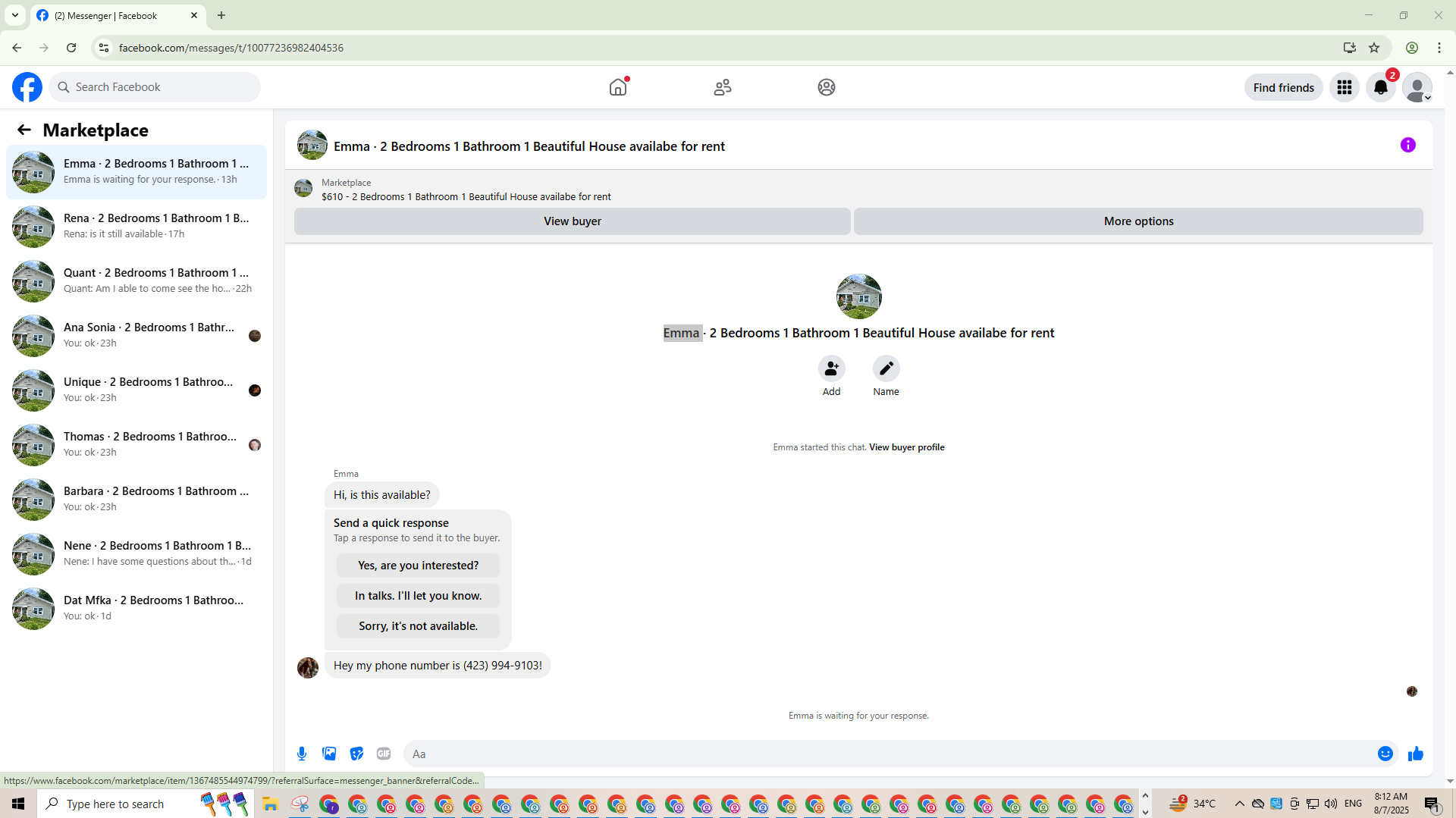Viewport: 1456px width, 818px height.
Task: Send quick reply "In talks. I'll let you know."
Action: pyautogui.click(x=418, y=596)
